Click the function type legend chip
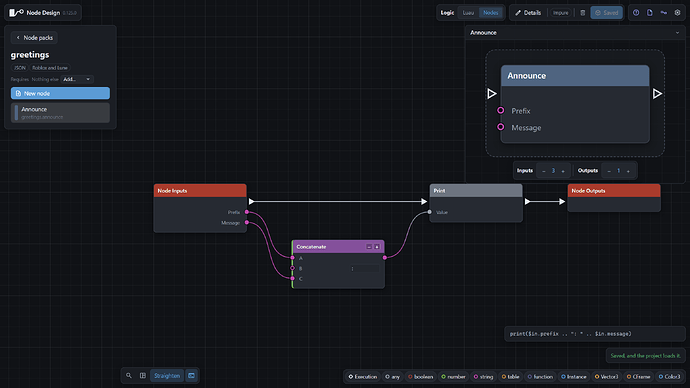This screenshot has height=388, width=690. click(x=540, y=377)
